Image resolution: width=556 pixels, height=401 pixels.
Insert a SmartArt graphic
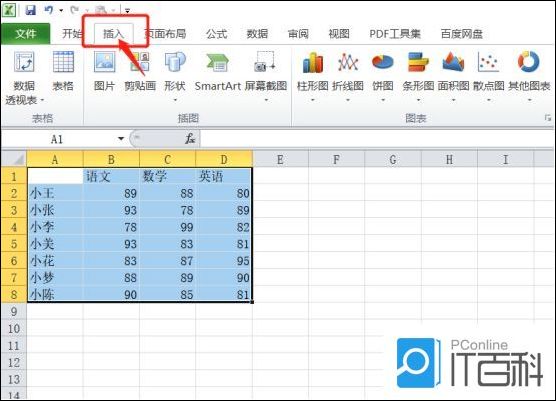pos(217,71)
